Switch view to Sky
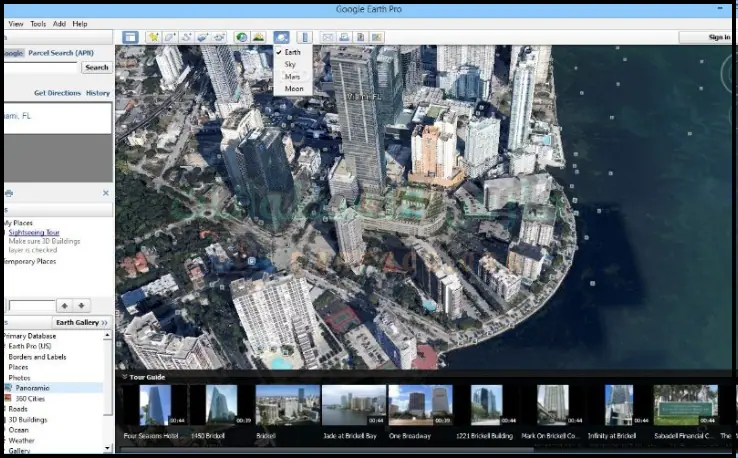The height and width of the screenshot is (458, 738). [290, 63]
